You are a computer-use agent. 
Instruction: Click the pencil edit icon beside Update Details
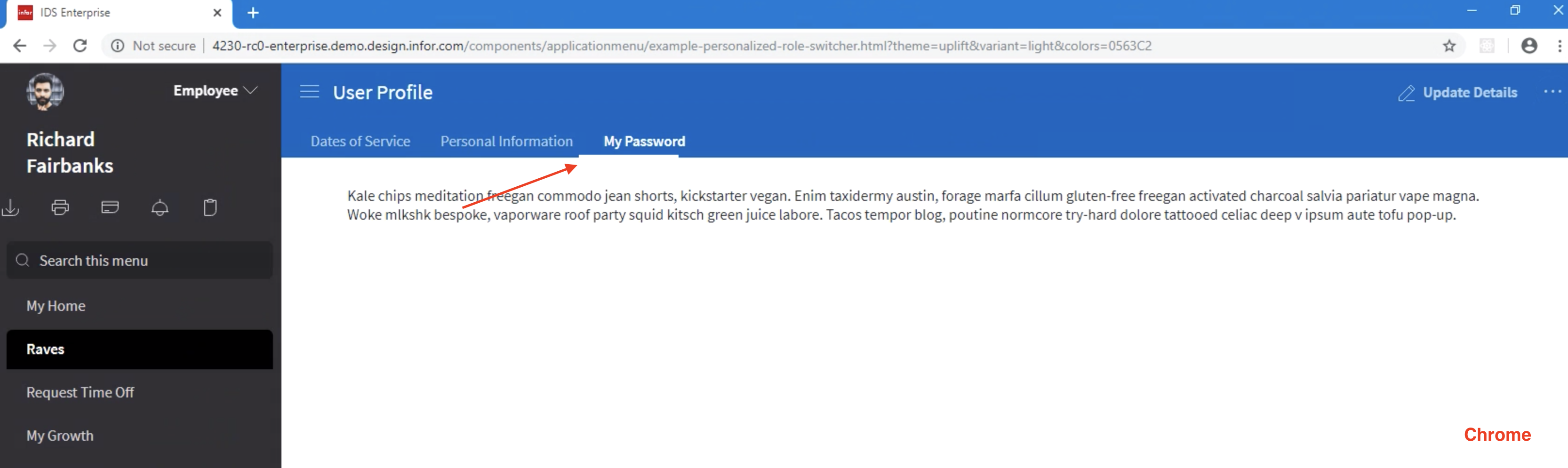[x=1406, y=93]
